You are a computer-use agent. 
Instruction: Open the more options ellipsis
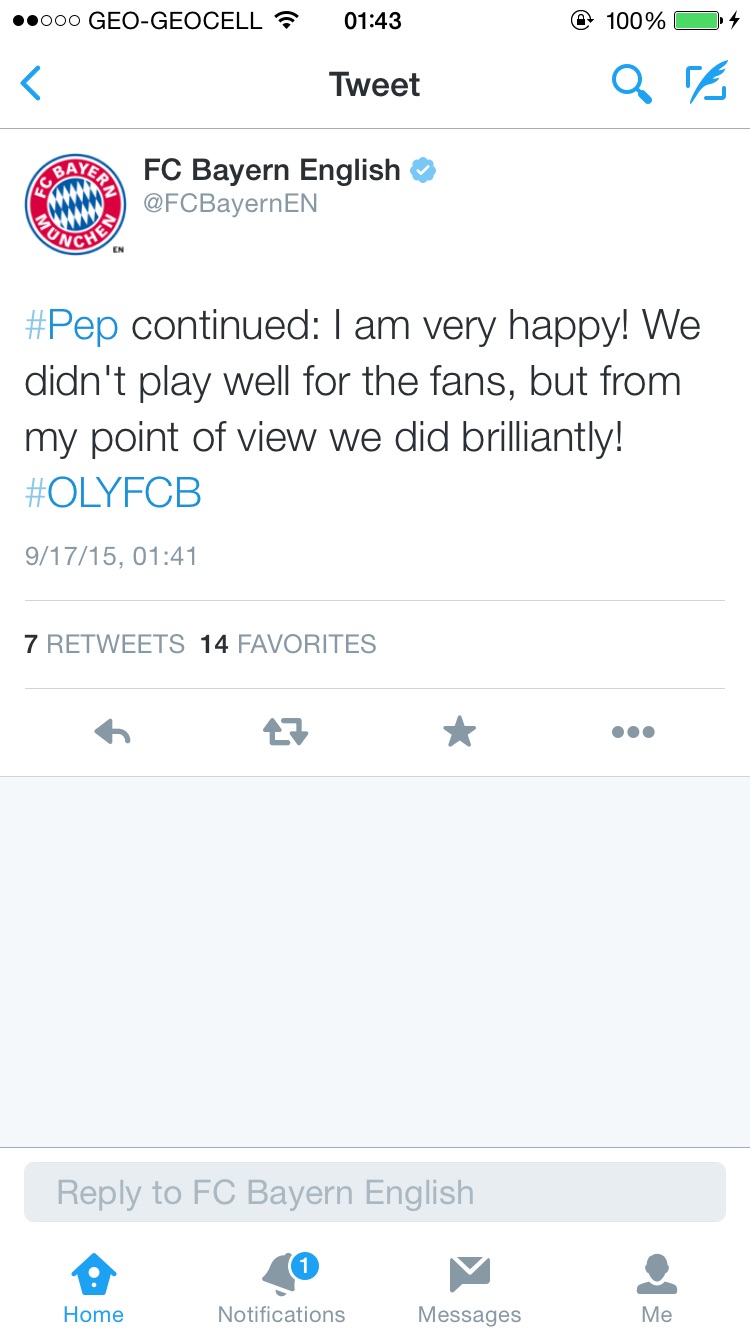pyautogui.click(x=633, y=733)
